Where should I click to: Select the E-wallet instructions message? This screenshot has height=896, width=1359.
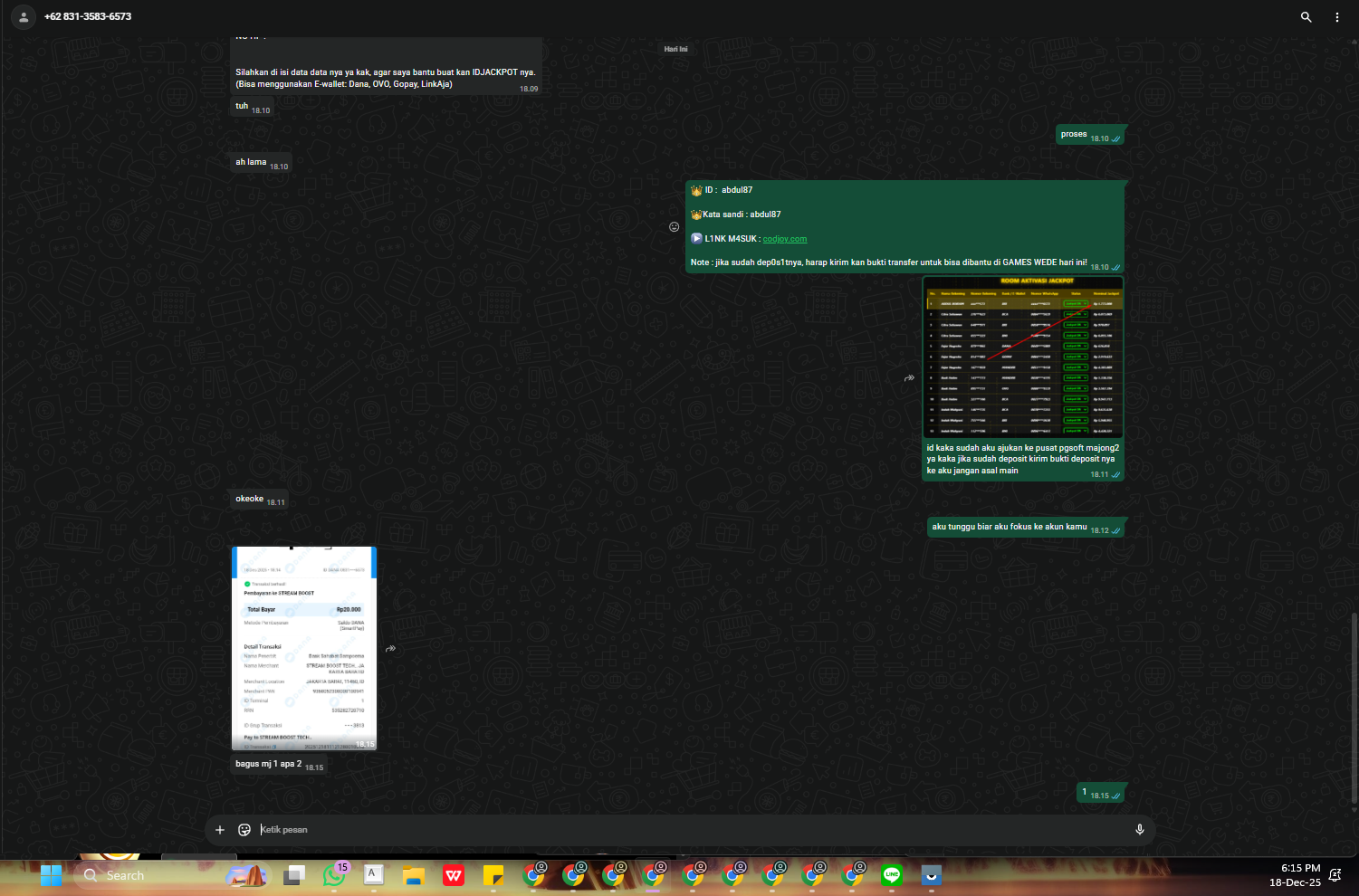[386, 78]
